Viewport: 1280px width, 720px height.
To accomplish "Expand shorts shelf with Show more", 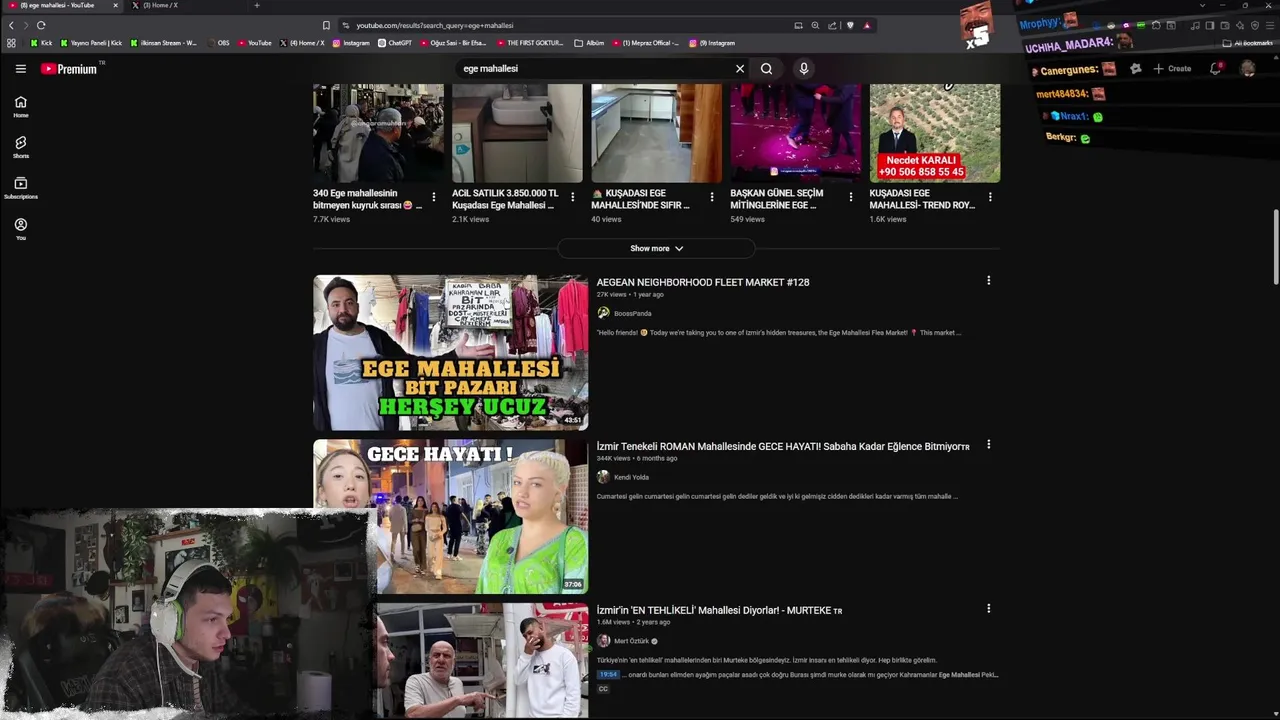I will [x=656, y=248].
